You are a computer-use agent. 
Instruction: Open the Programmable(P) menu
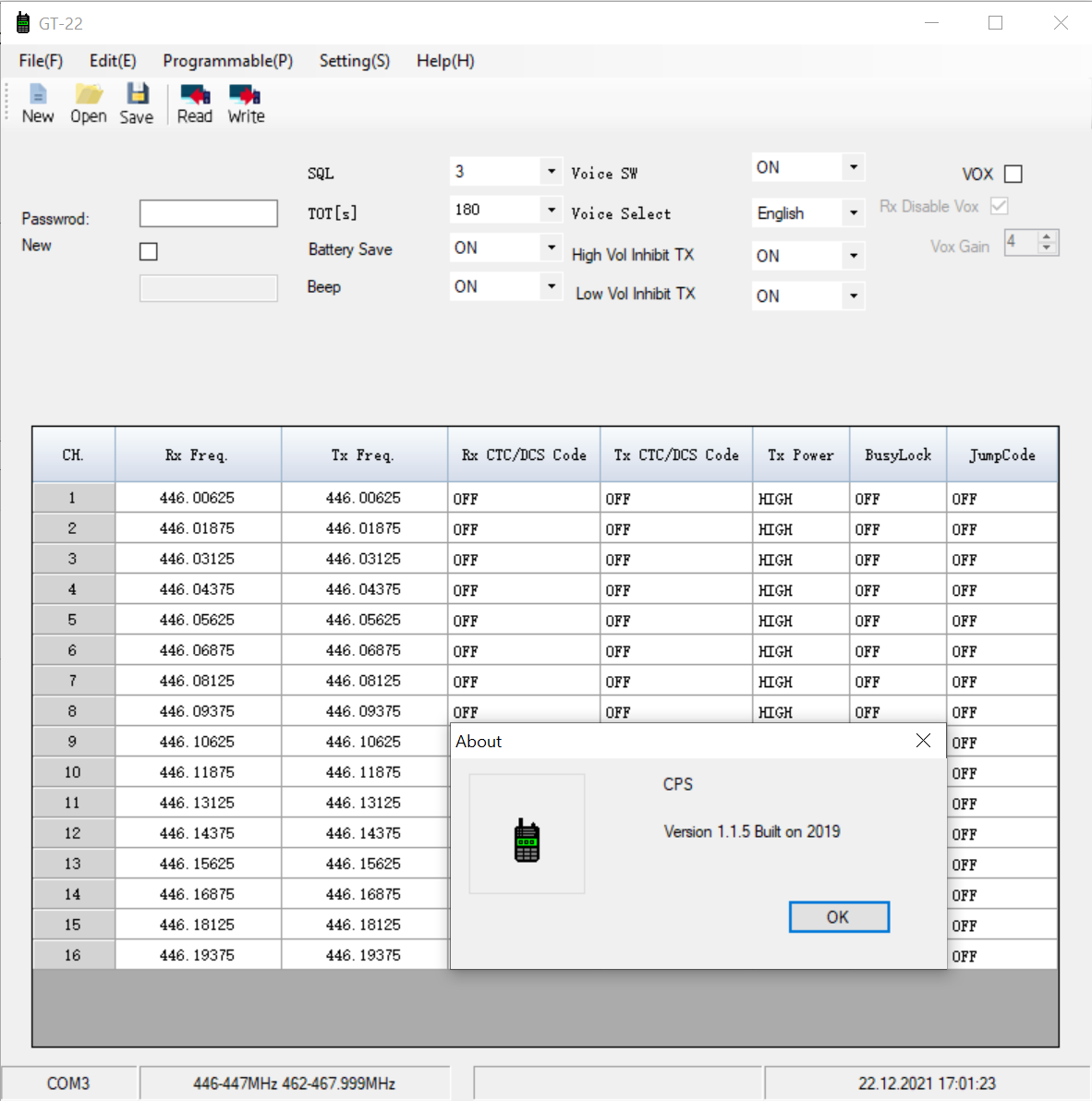tap(227, 61)
